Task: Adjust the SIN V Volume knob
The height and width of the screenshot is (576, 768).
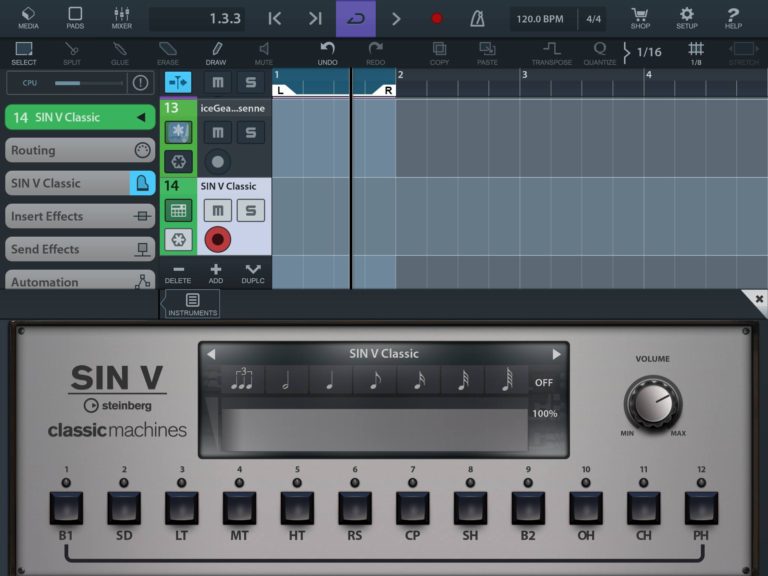Action: click(652, 403)
